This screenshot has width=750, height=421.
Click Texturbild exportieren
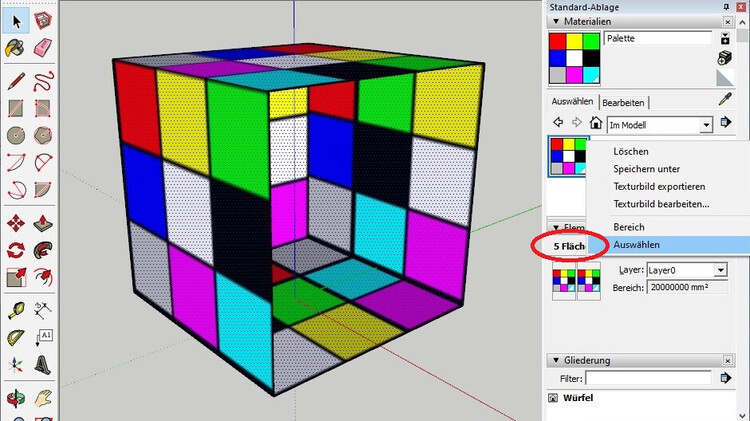tap(659, 187)
